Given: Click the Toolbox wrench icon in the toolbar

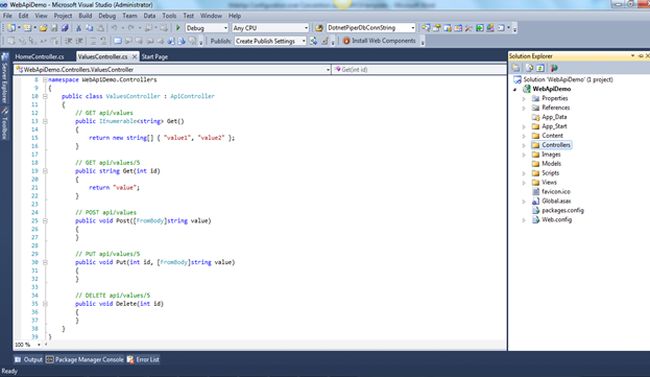Looking at the screenshot, I should coord(469,28).
